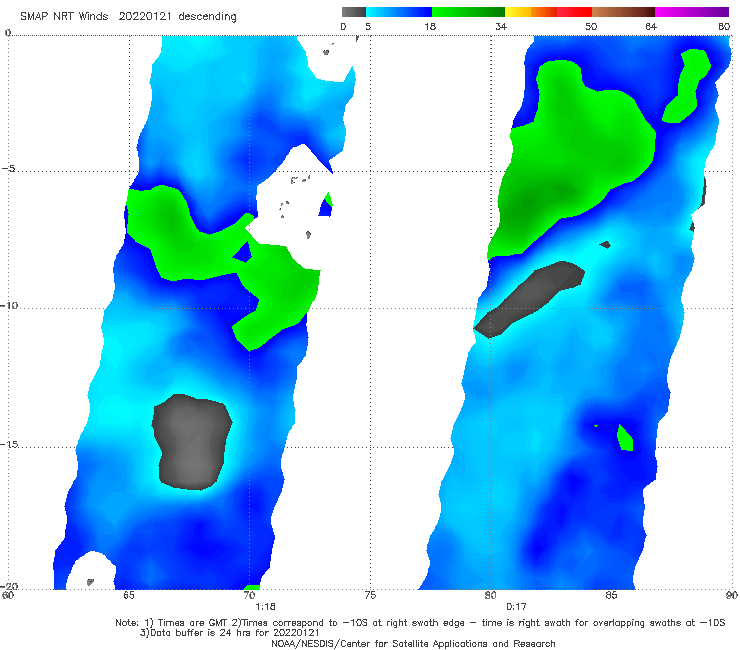Click the brown 50-64 color bar segment
Screen dimensions: 740x650
(623, 12)
